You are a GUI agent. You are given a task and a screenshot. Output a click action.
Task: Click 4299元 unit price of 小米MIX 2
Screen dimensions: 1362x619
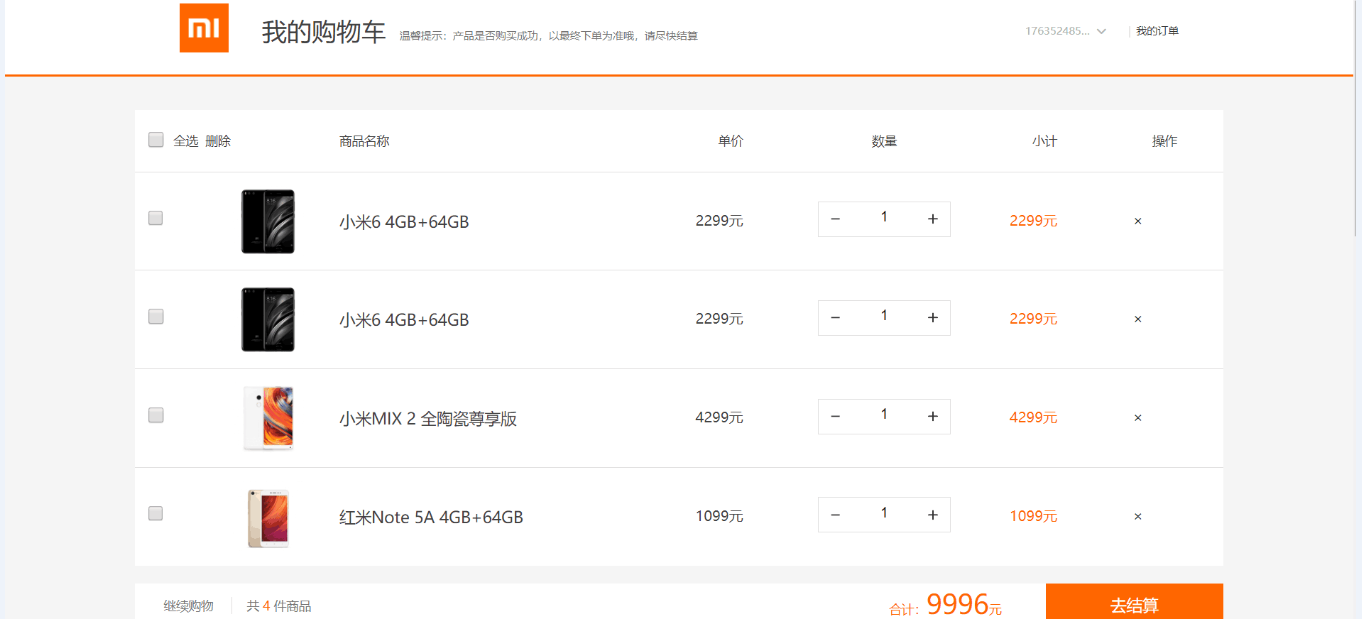(720, 418)
